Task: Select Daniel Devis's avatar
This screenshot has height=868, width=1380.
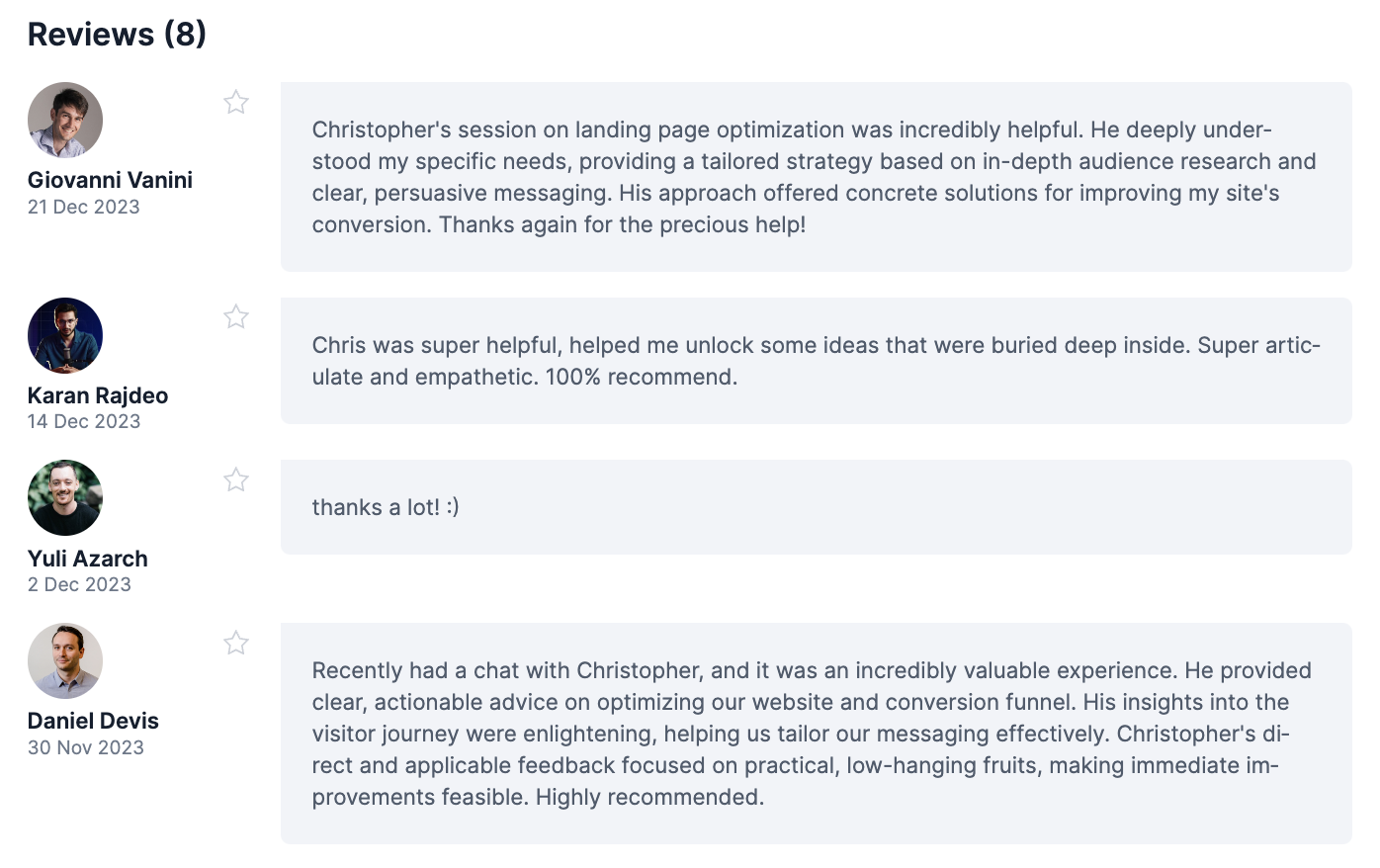Action: click(65, 660)
